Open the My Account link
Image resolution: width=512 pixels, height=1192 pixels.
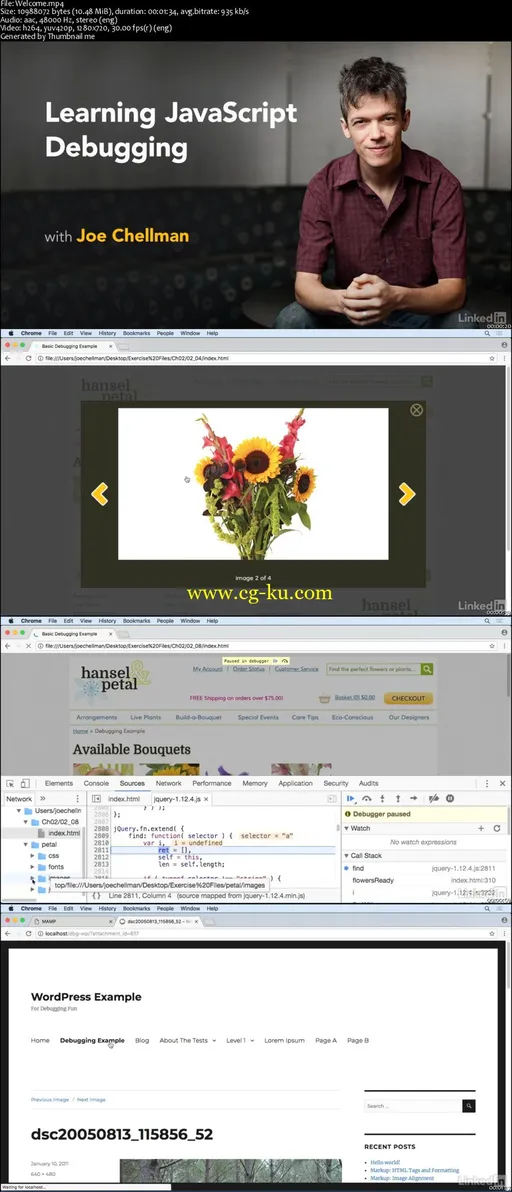(207, 669)
